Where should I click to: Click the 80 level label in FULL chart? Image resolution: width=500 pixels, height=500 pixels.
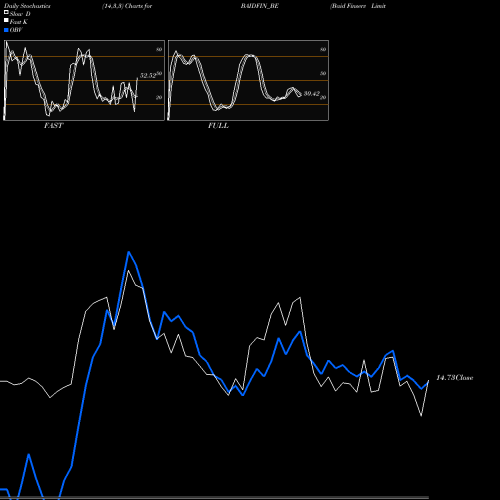pos(323,49)
